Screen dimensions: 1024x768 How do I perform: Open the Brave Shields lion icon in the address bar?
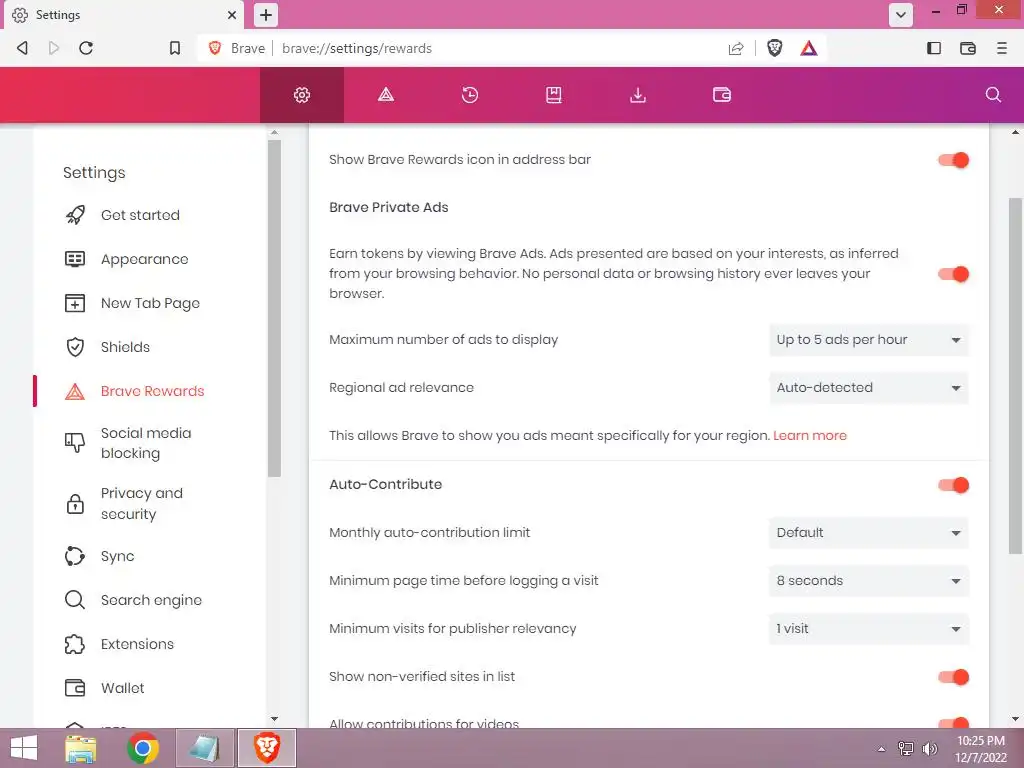pos(775,48)
